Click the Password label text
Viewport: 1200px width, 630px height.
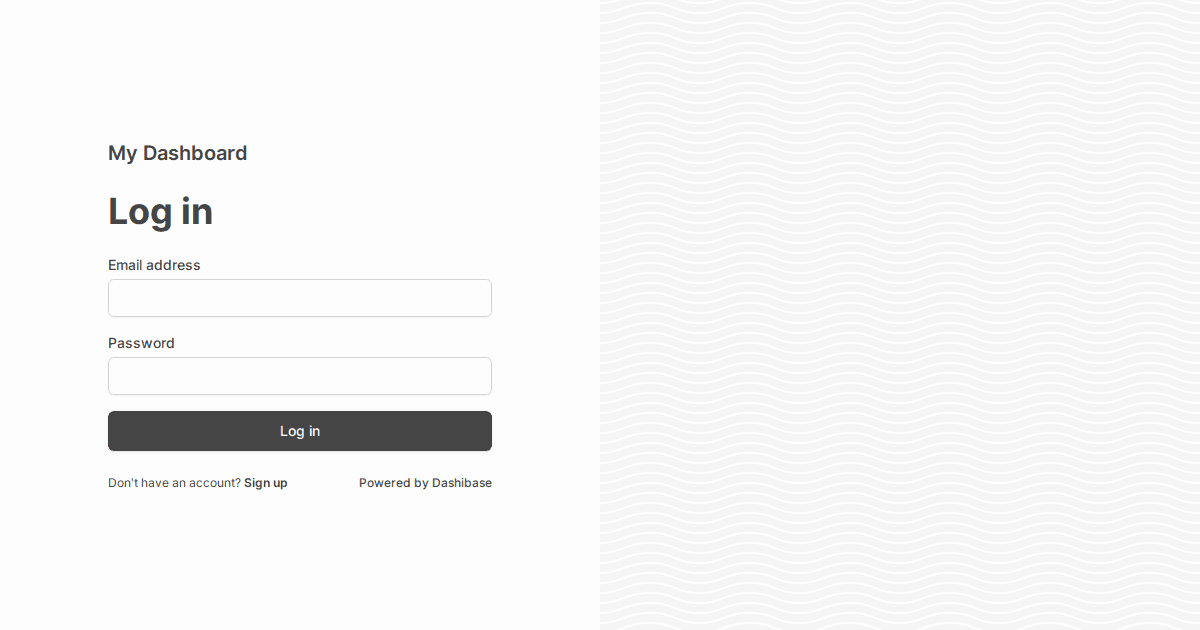(x=141, y=343)
